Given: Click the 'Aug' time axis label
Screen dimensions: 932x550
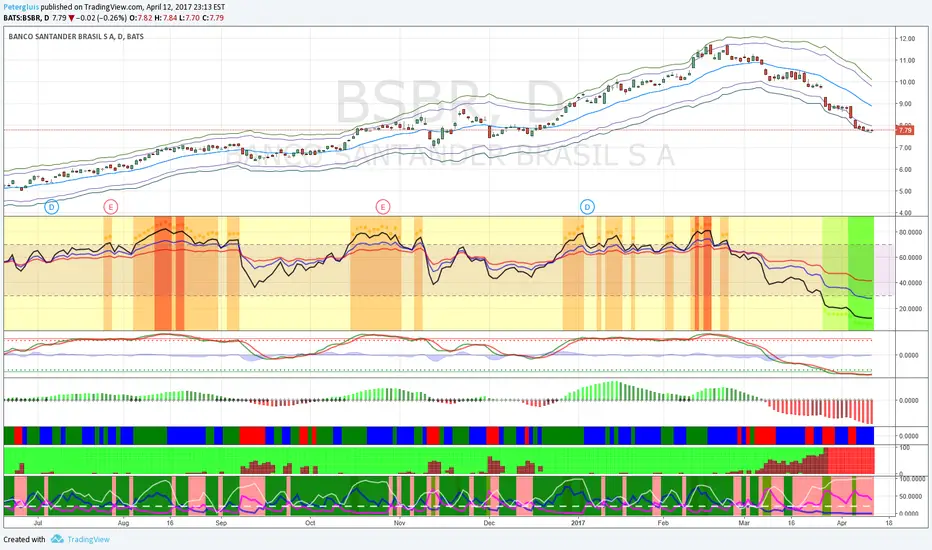Looking at the screenshot, I should point(123,523).
